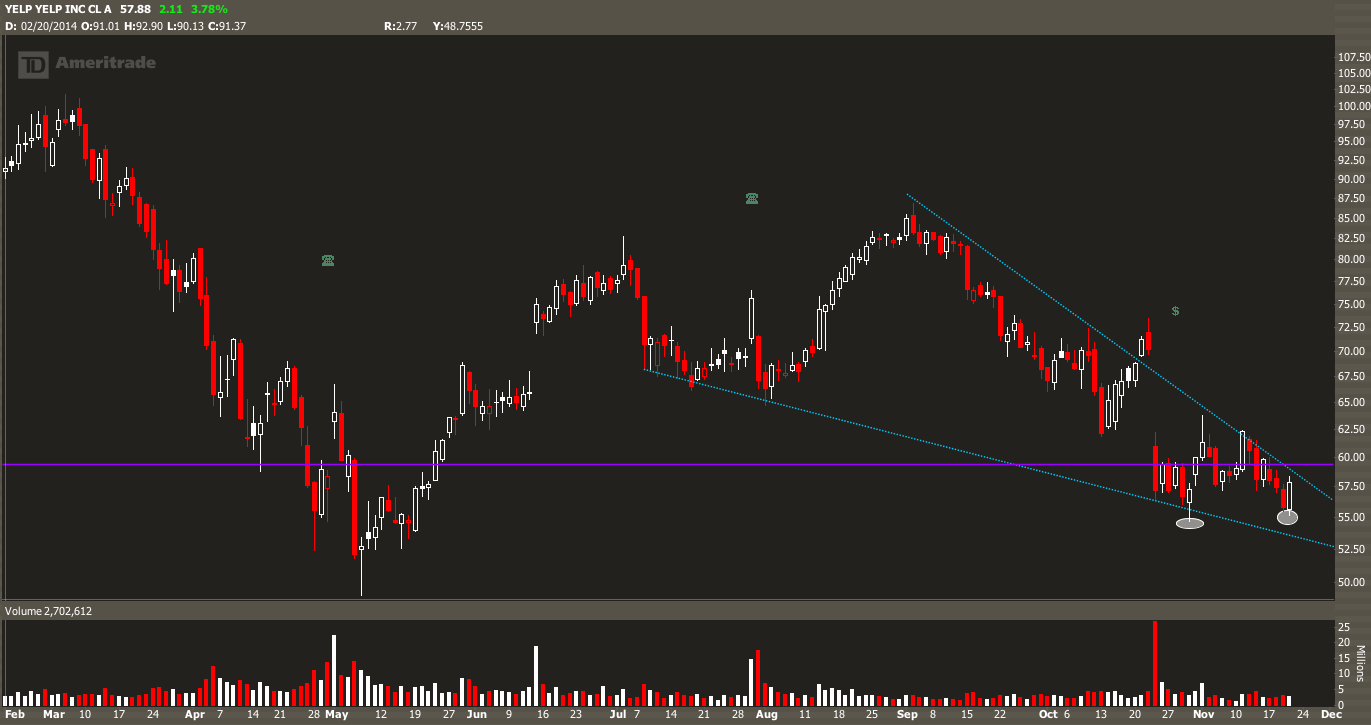The image size is (1371, 725).
Task: Click the 5 label on volume axis
Action: click(x=1341, y=690)
